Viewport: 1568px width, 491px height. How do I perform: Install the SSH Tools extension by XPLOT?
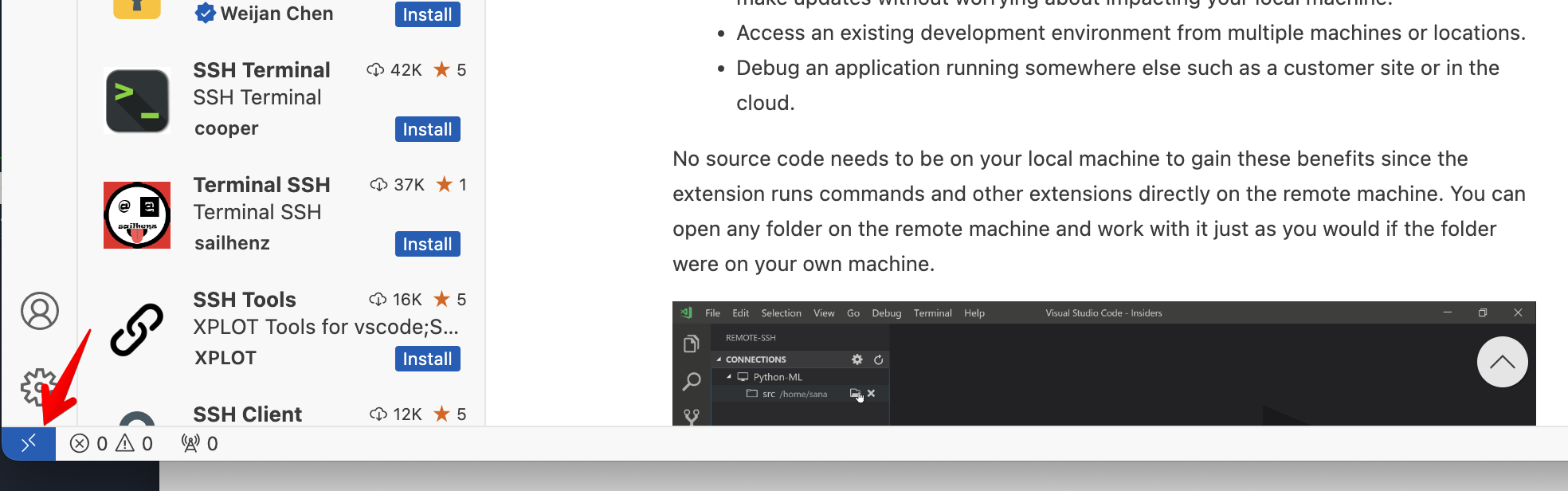[427, 359]
